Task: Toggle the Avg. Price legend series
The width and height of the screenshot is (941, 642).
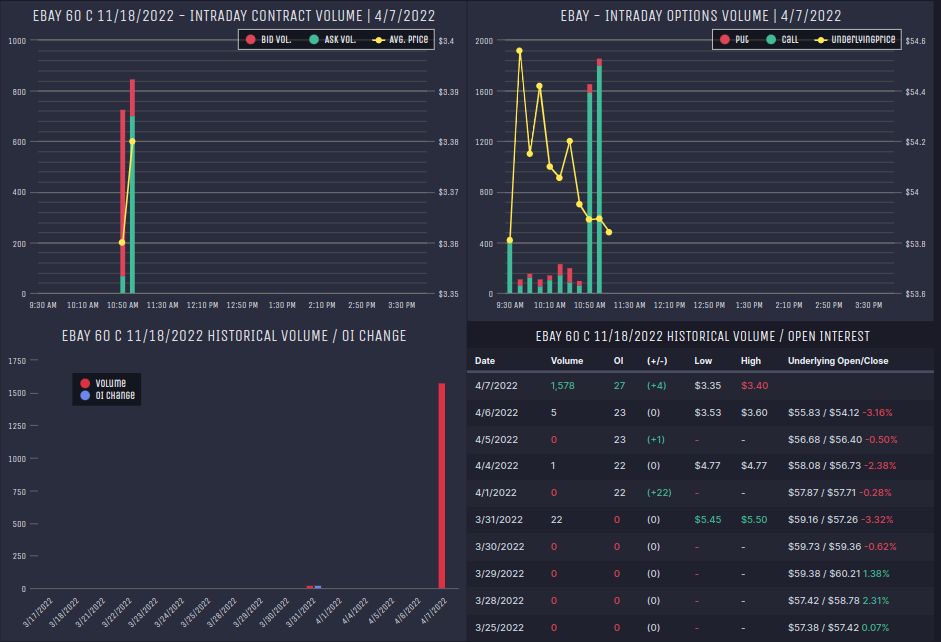Action: click(400, 40)
